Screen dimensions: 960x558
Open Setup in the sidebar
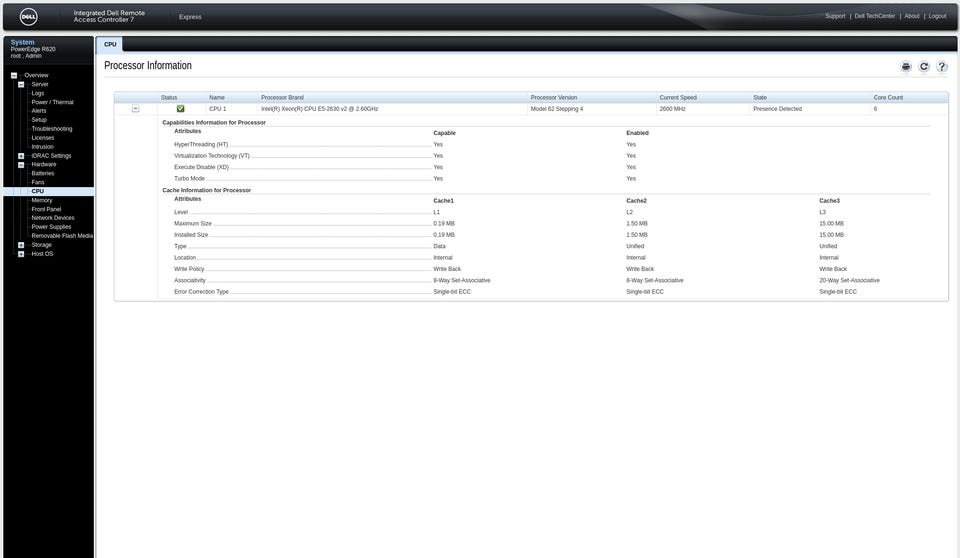tap(39, 120)
